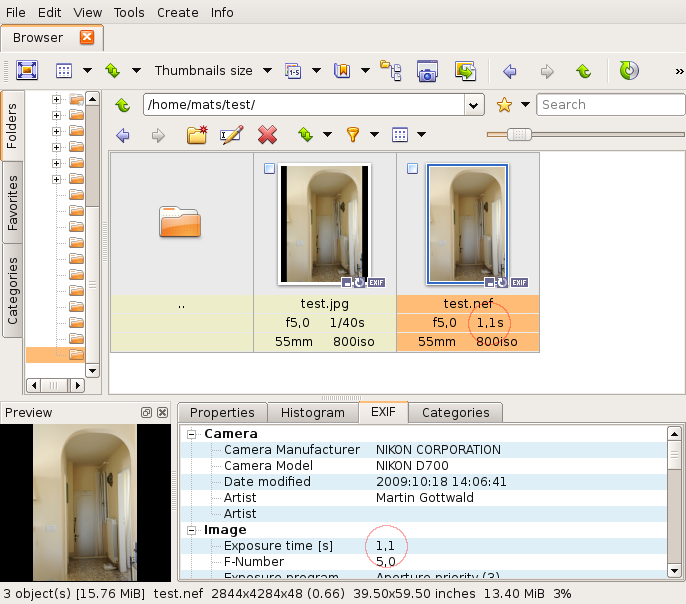Click parent folder icon beside path field

123,105
